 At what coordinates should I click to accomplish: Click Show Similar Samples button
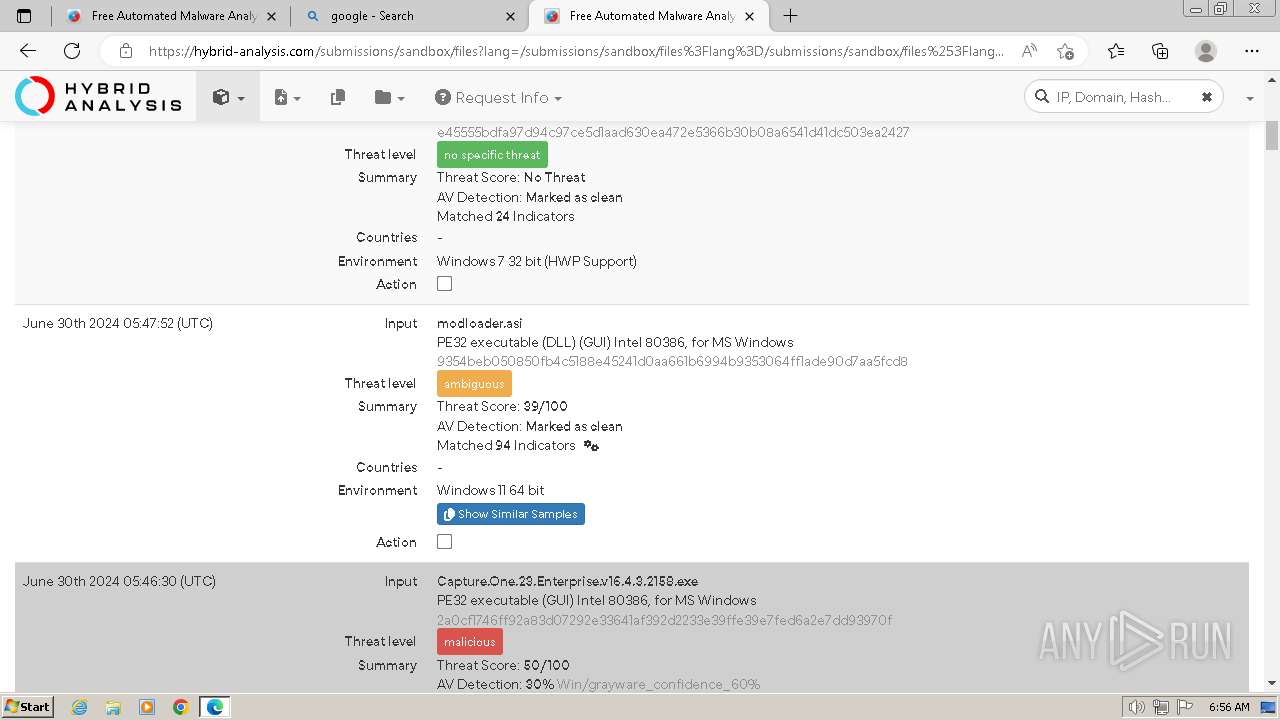coord(511,514)
